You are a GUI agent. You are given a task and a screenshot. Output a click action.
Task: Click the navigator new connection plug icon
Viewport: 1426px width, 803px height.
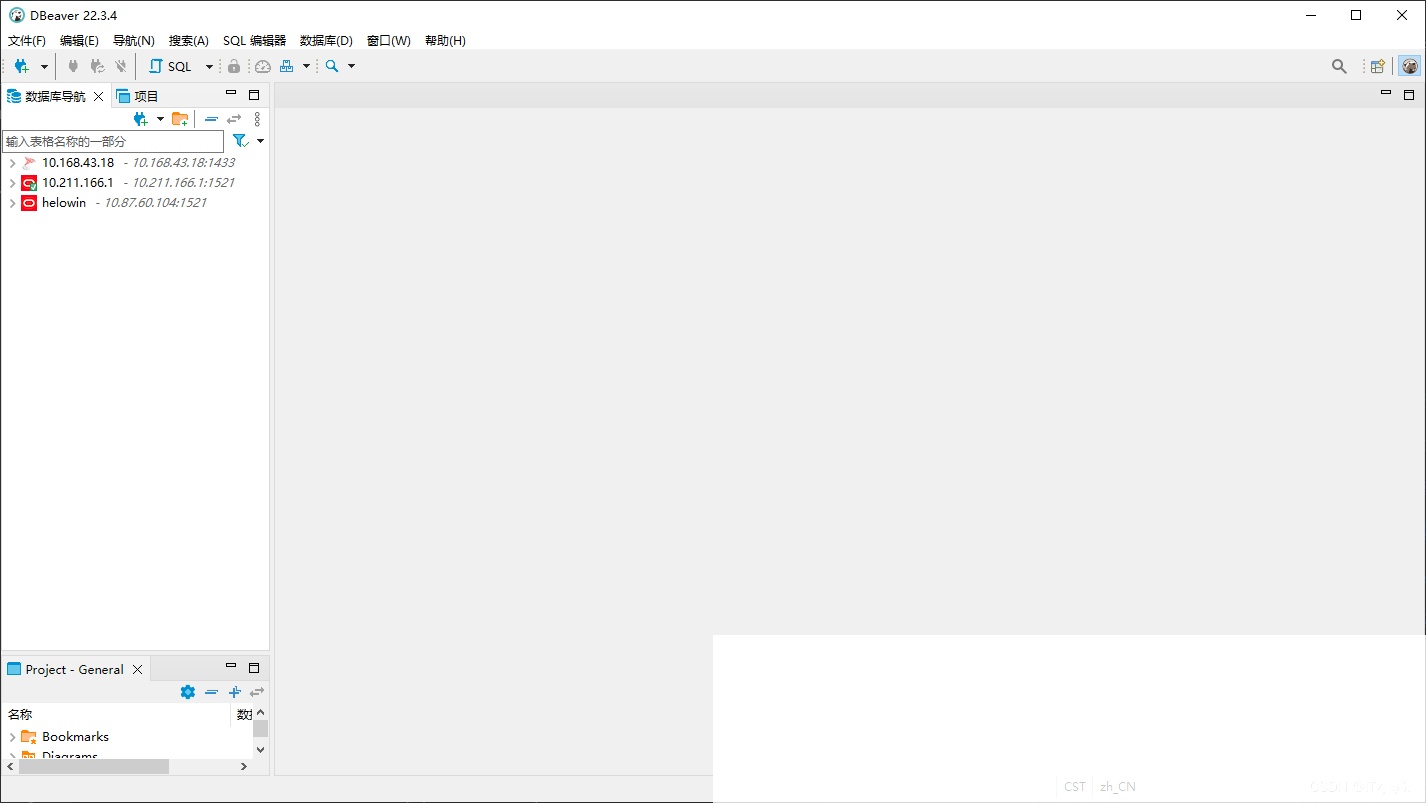140,119
